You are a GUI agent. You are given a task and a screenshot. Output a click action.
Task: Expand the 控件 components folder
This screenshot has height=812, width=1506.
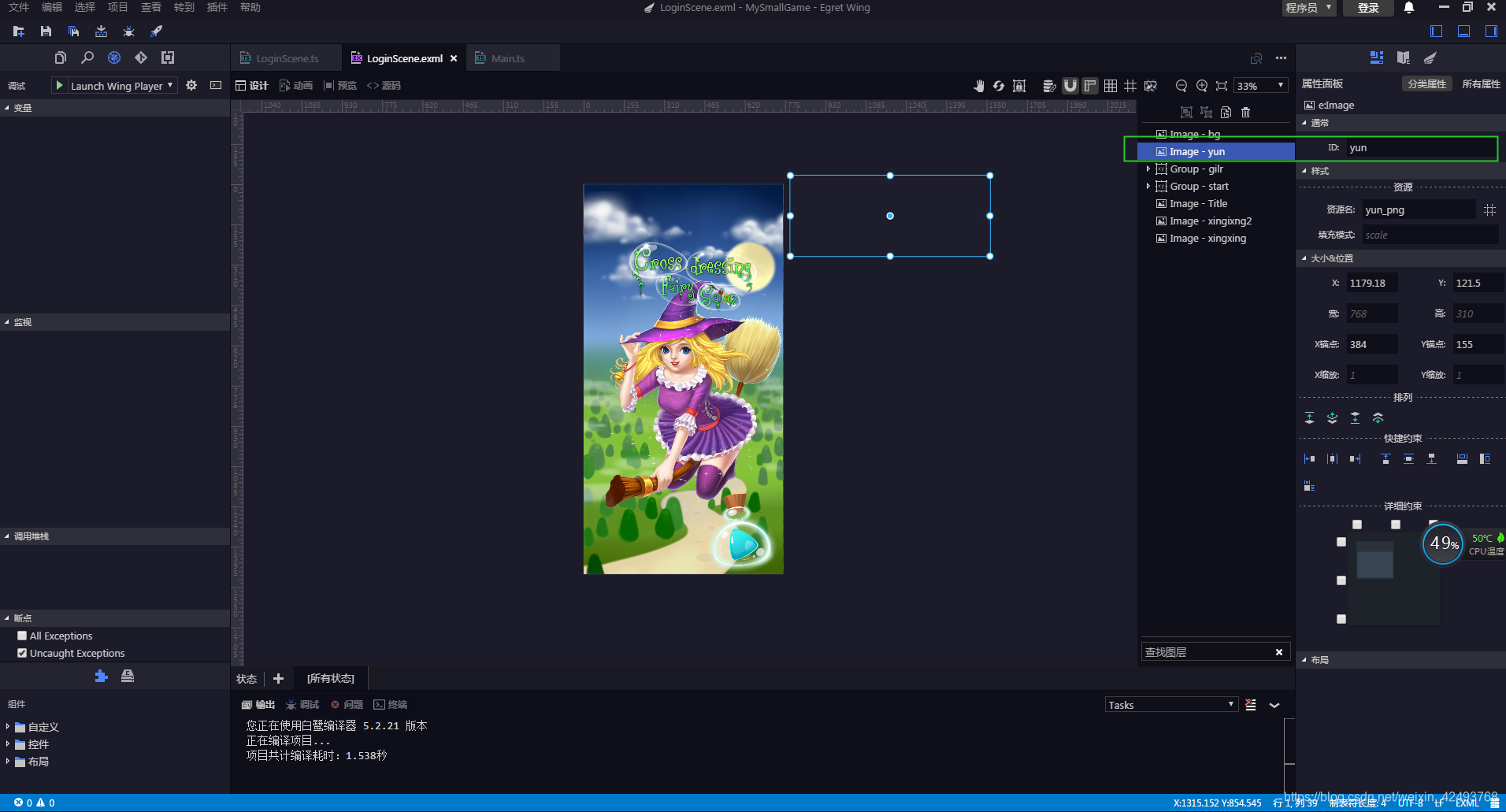click(x=8, y=744)
